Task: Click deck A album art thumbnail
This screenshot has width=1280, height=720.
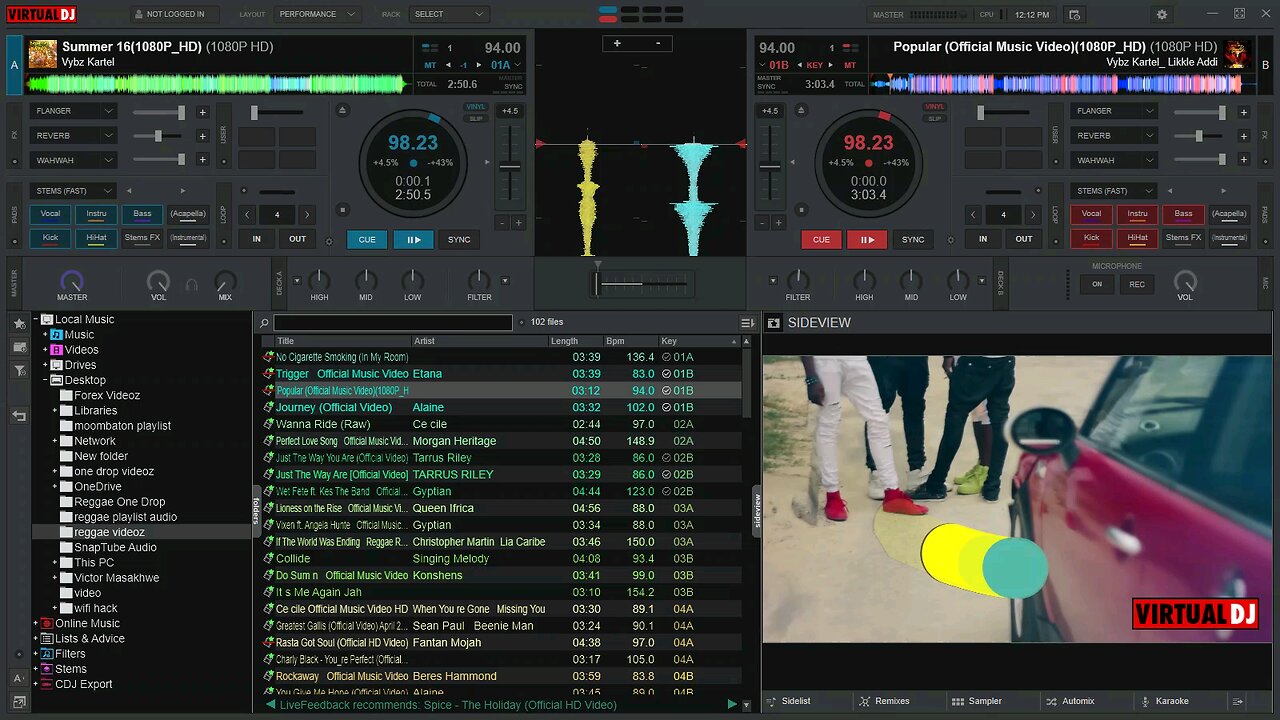Action: click(43, 54)
